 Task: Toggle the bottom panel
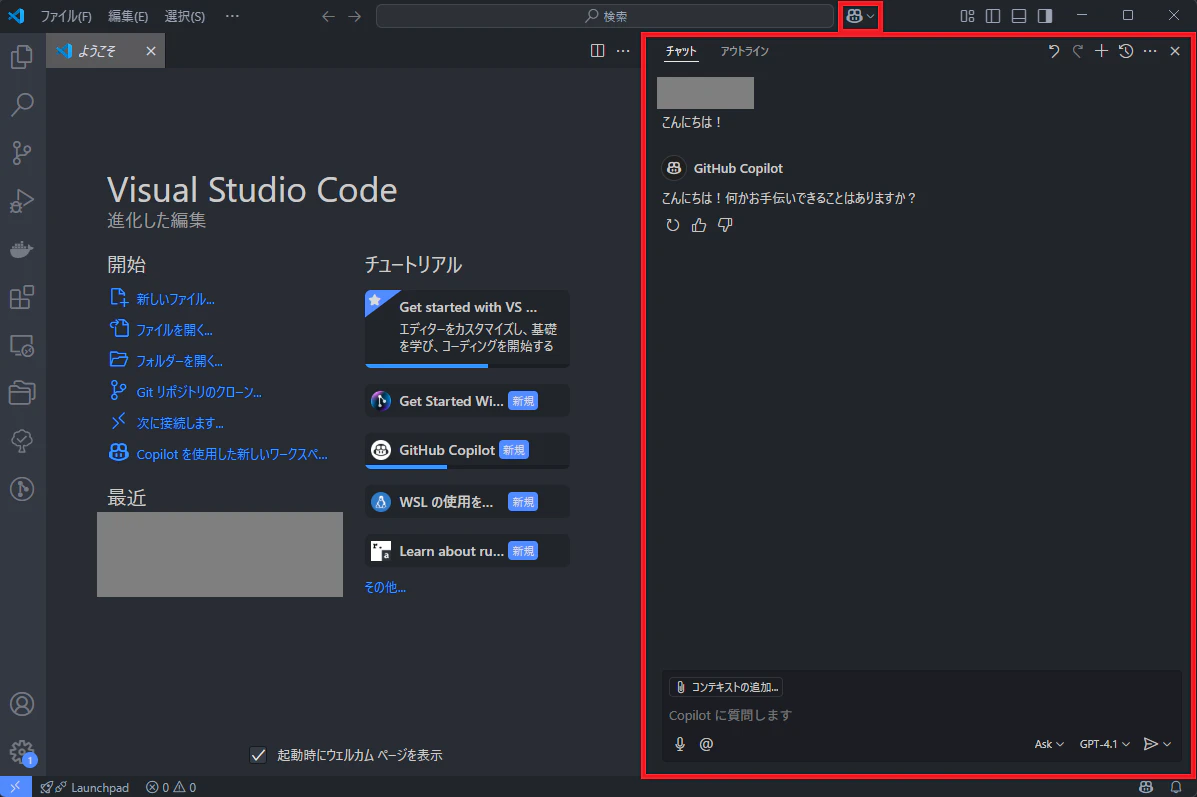tap(1018, 16)
